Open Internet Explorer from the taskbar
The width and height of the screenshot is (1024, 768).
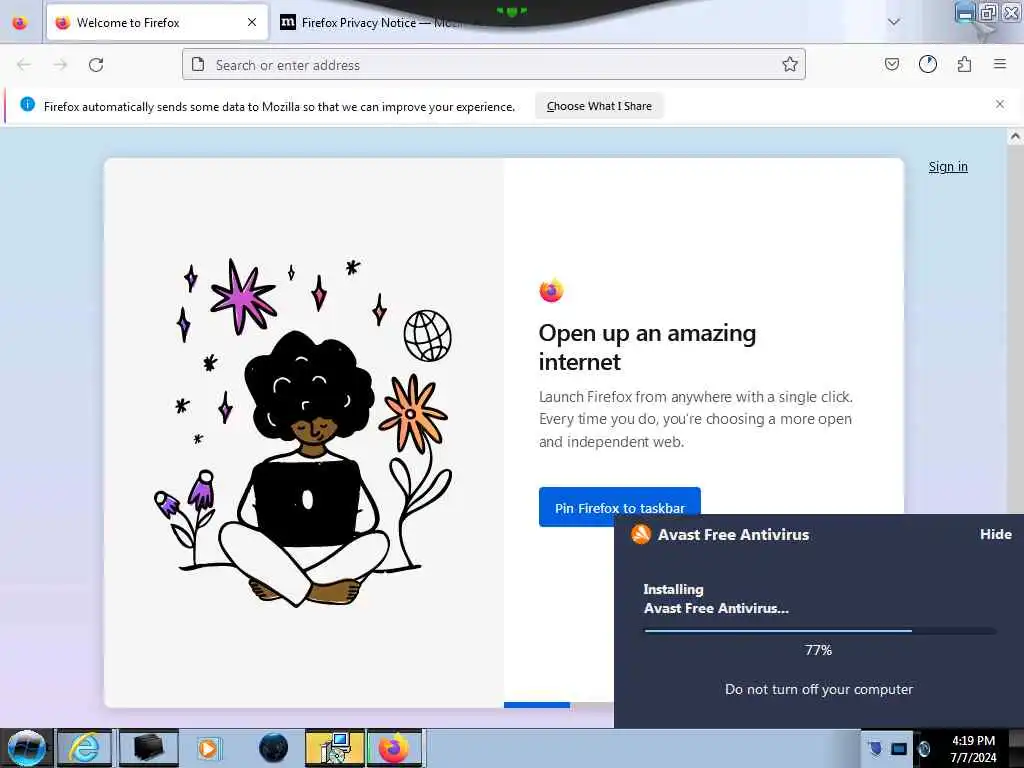pos(85,748)
